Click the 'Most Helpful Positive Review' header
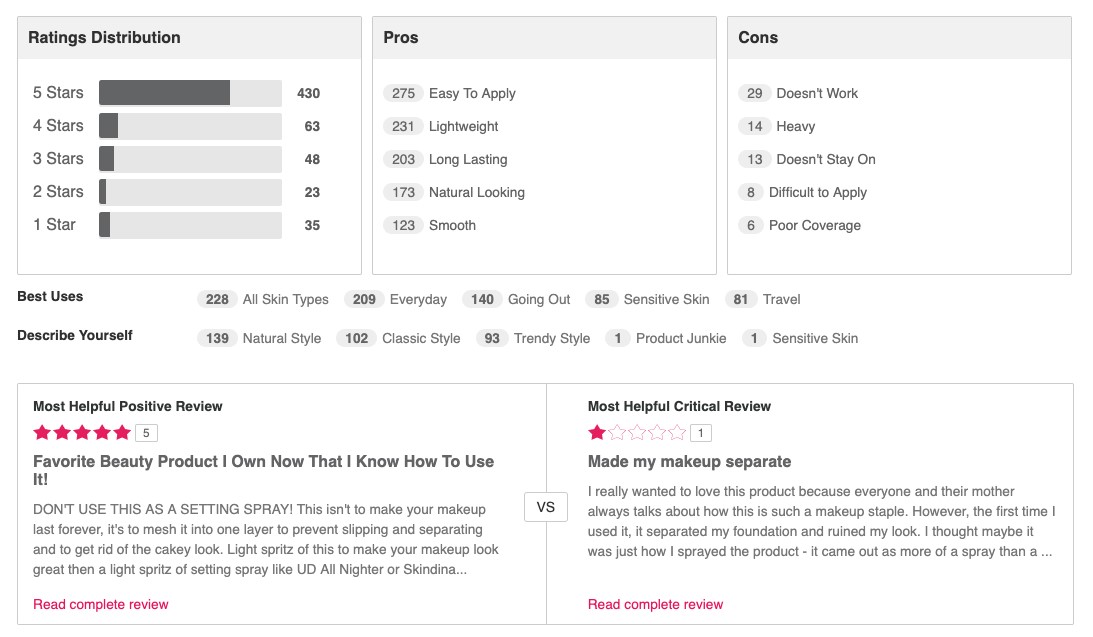 coord(127,406)
